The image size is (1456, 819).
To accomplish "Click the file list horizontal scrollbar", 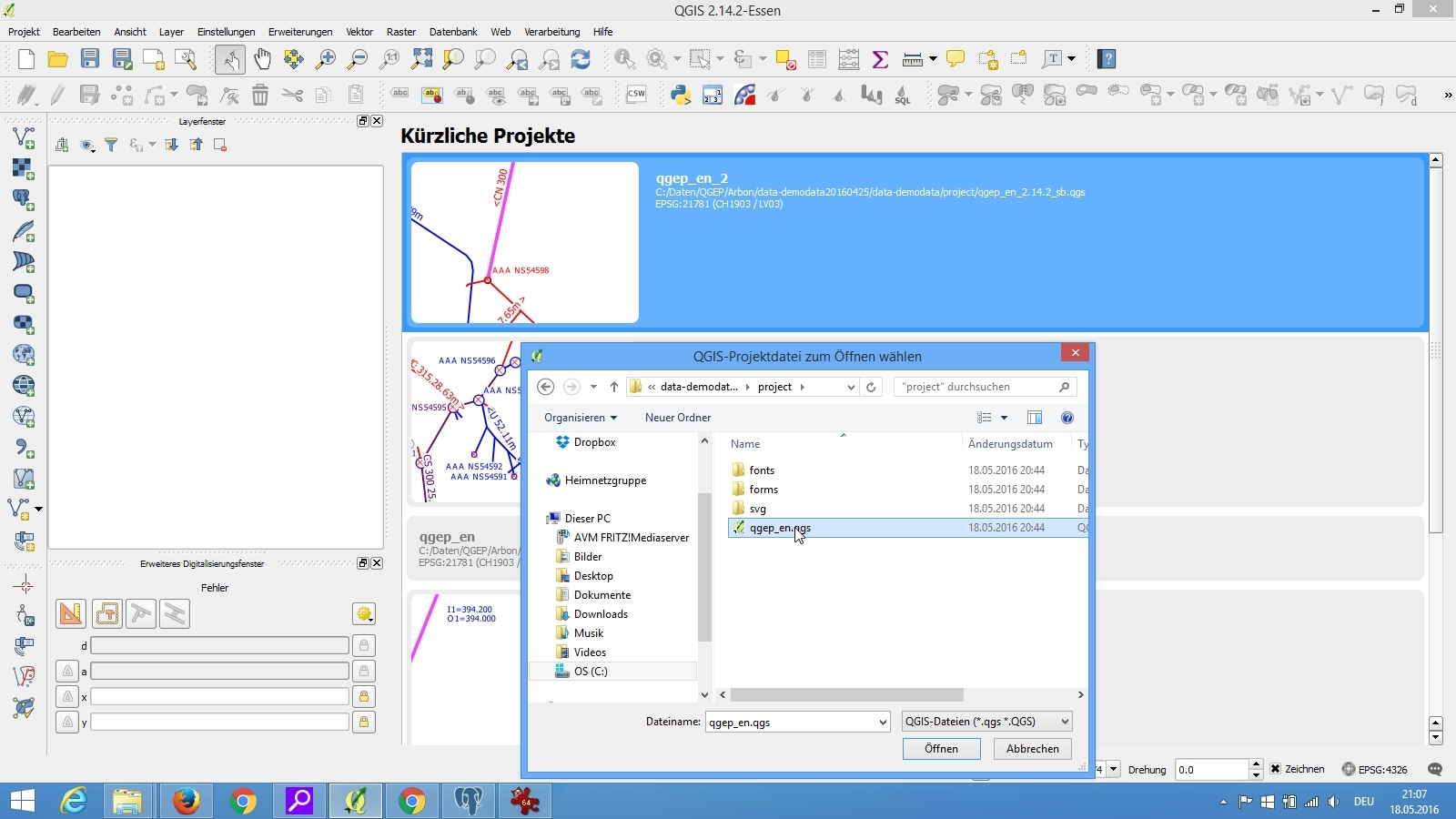I will (846, 694).
